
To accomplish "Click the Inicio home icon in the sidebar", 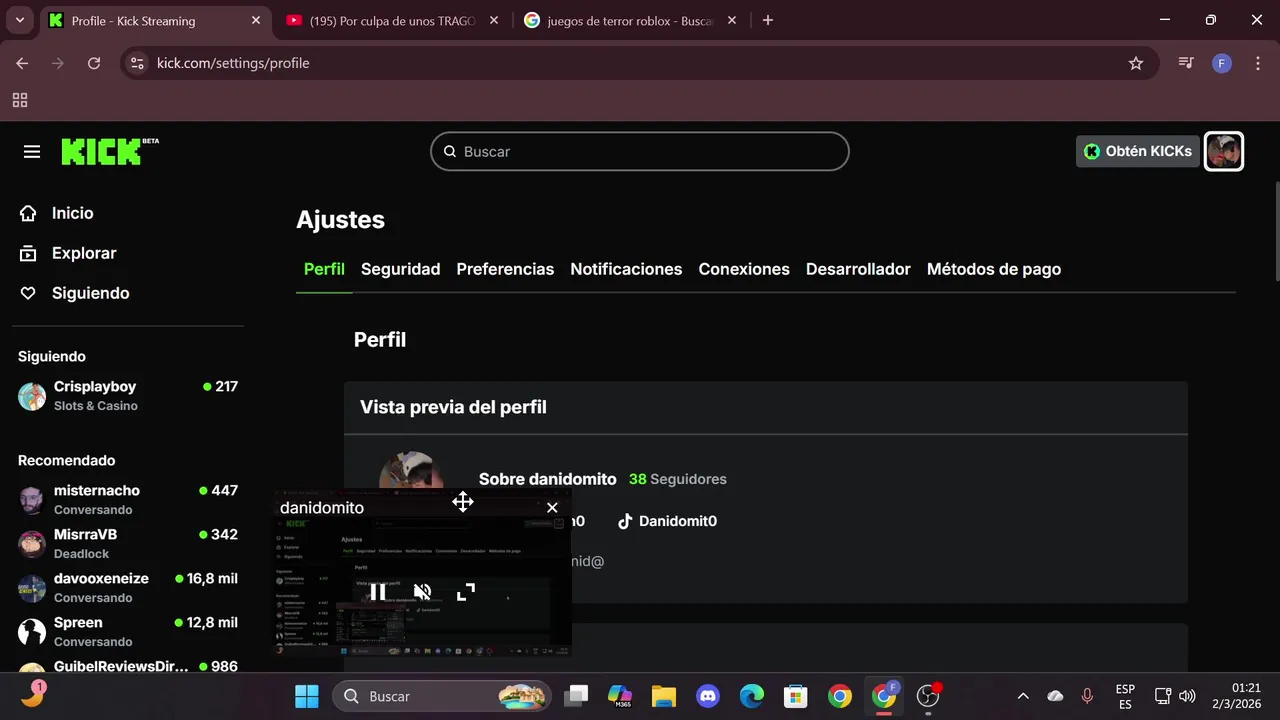I will pos(28,213).
